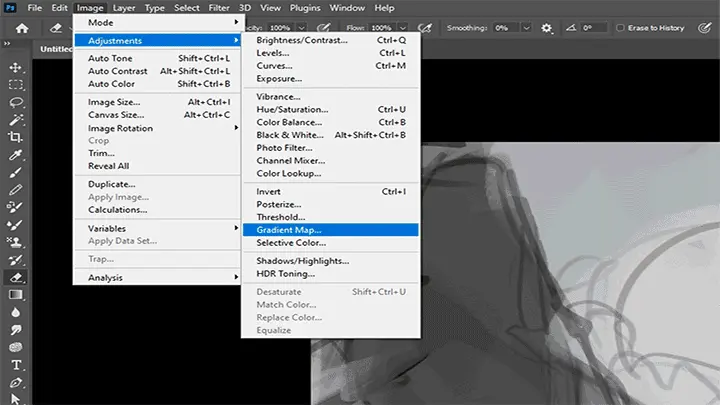Expand the Mode submenu
720x405 pixels.
point(157,22)
